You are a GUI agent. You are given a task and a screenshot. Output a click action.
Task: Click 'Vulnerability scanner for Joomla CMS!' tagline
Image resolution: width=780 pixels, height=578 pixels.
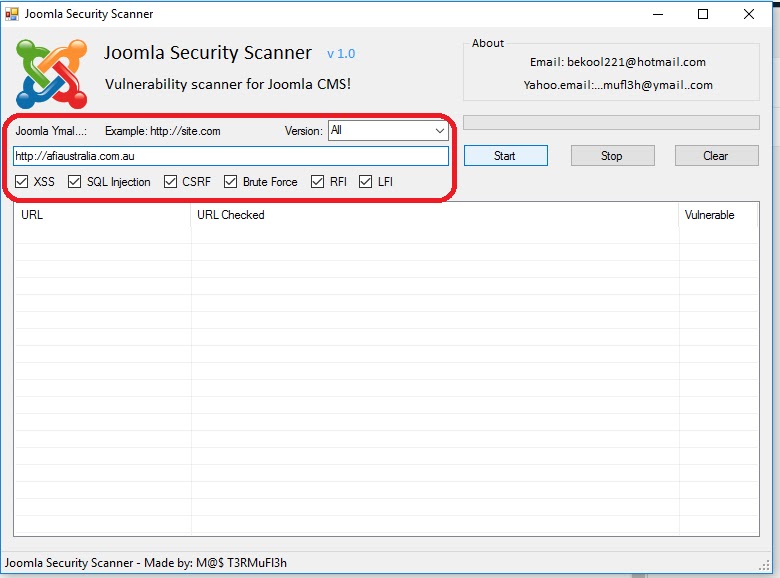(x=228, y=84)
